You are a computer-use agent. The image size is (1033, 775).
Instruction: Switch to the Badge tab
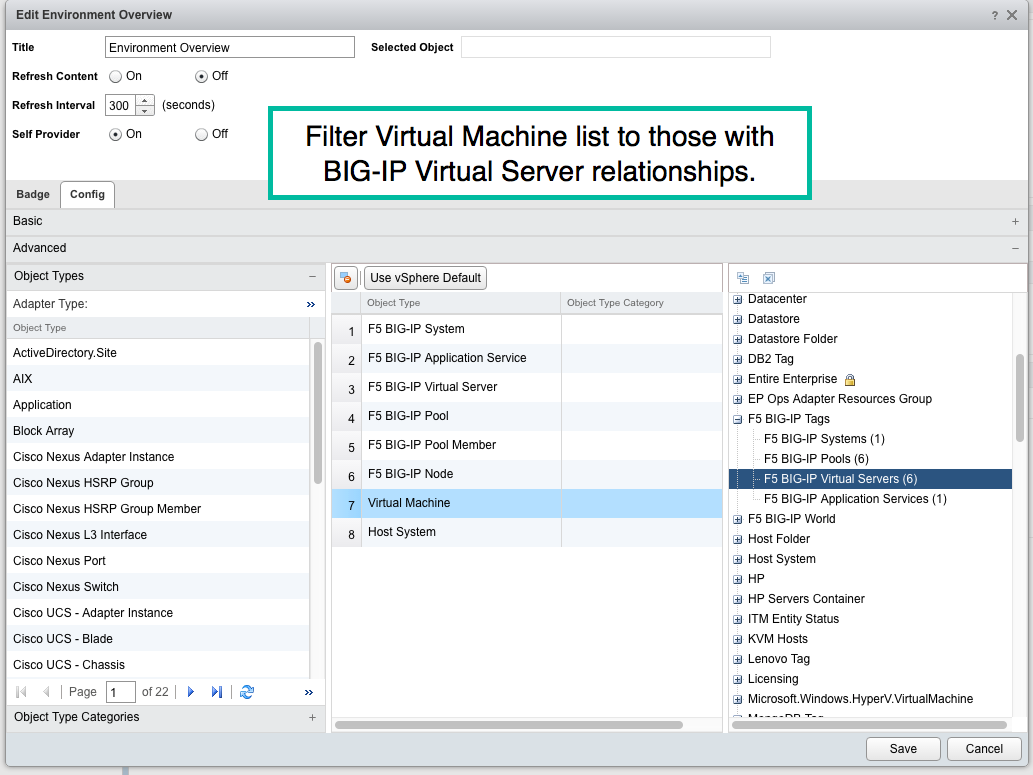click(x=33, y=195)
